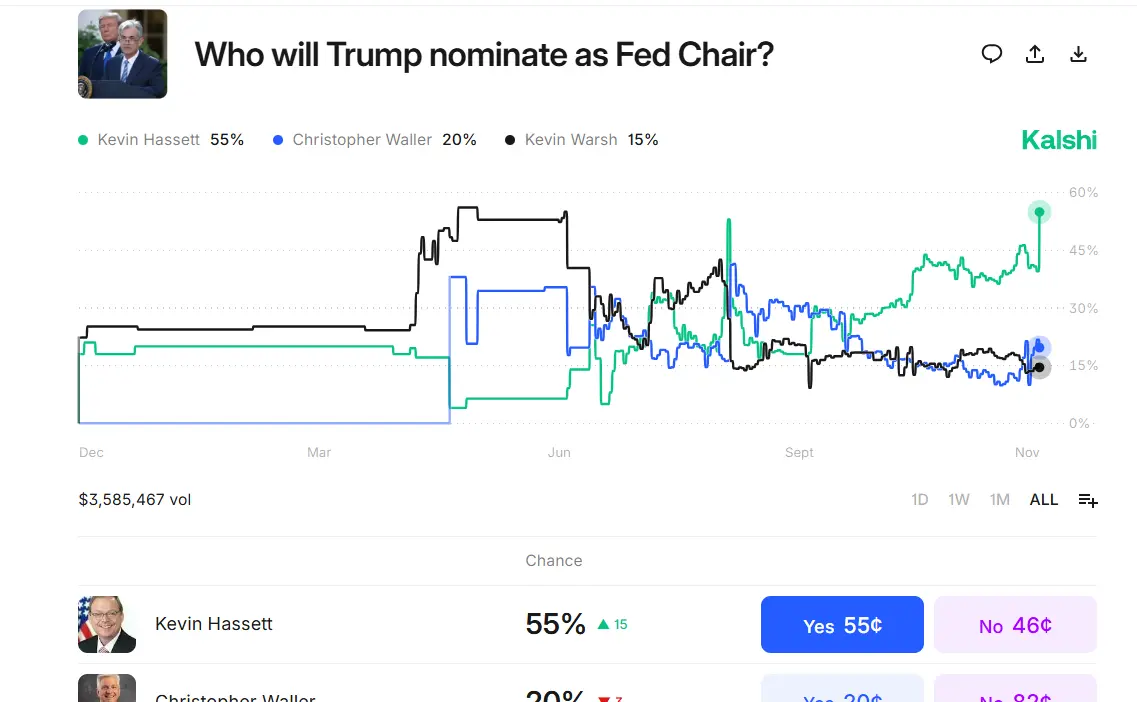
Task: Click the add-to-watchlist icon beside ALL
Action: tap(1088, 499)
